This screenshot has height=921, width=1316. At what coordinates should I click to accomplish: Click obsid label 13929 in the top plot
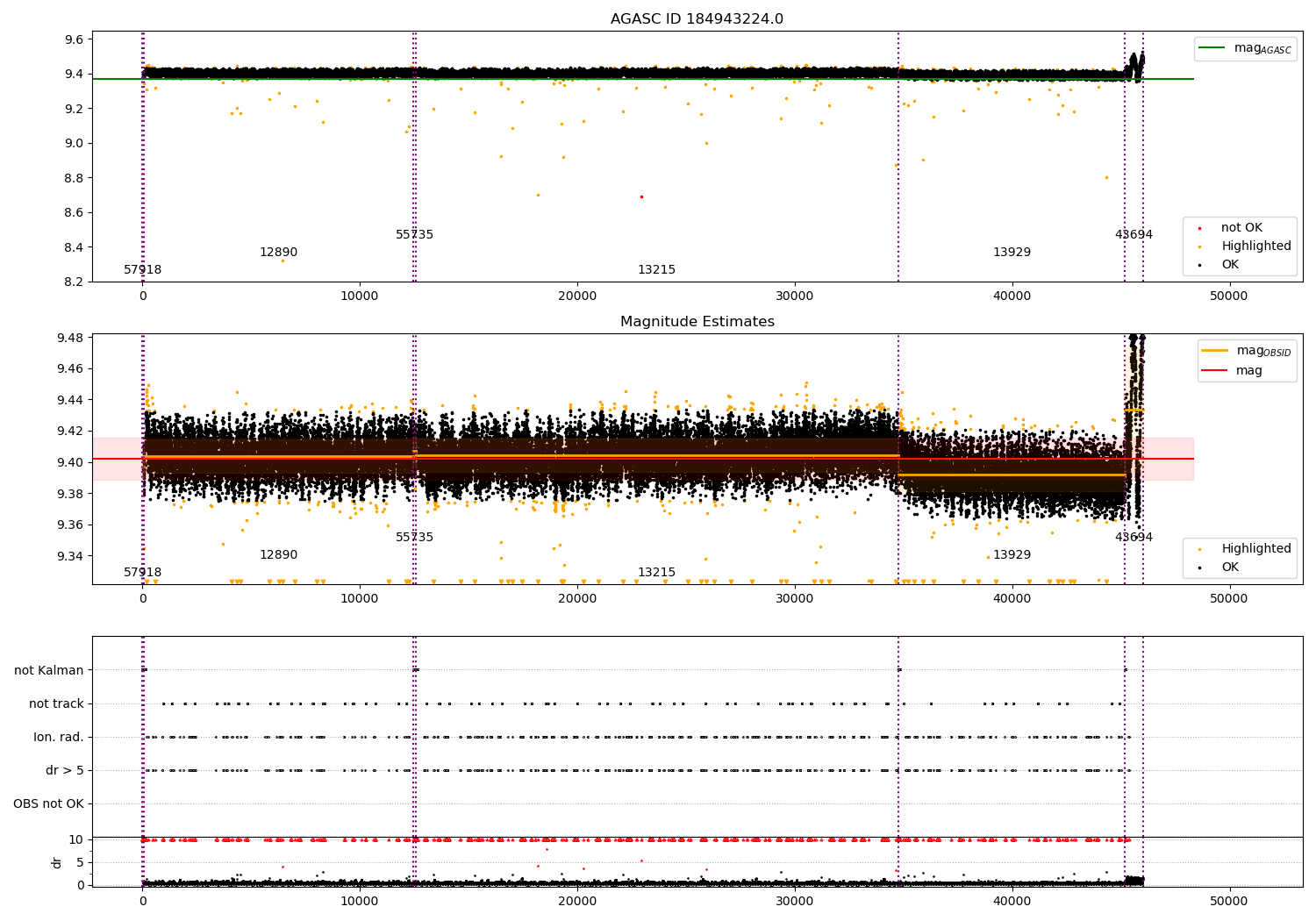pos(1012,253)
